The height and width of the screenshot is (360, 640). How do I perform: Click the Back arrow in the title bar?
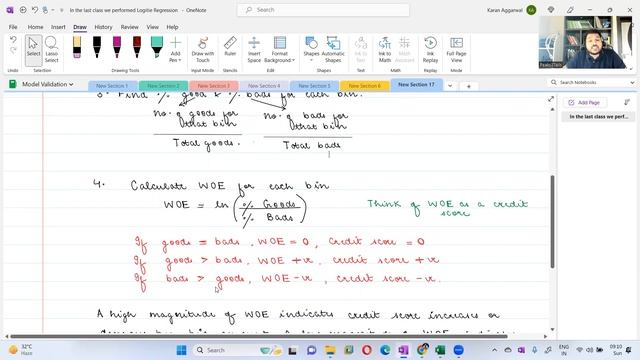point(23,10)
